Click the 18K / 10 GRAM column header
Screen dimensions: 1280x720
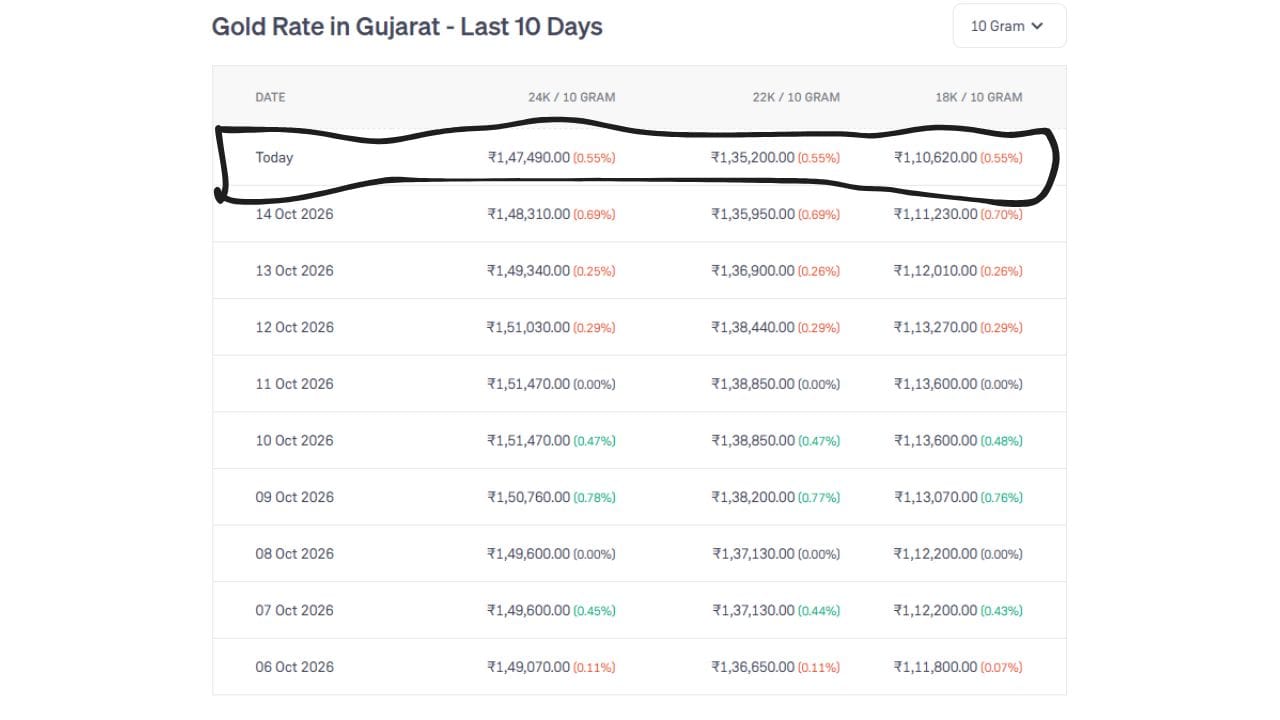coord(979,97)
